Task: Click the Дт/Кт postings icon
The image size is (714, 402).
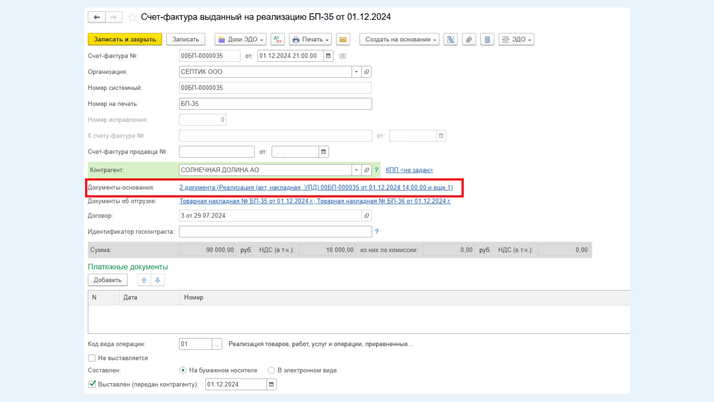Action: 277,40
